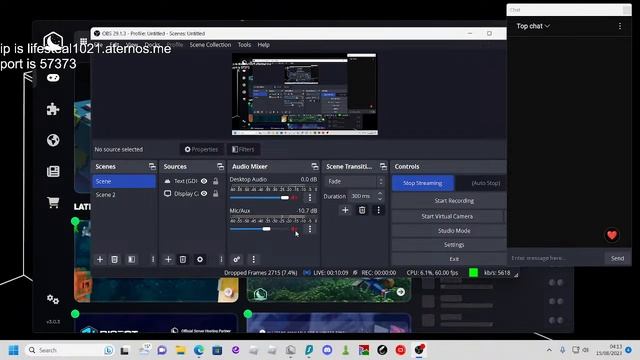Pop out the Scene Transitions dock

(383, 167)
